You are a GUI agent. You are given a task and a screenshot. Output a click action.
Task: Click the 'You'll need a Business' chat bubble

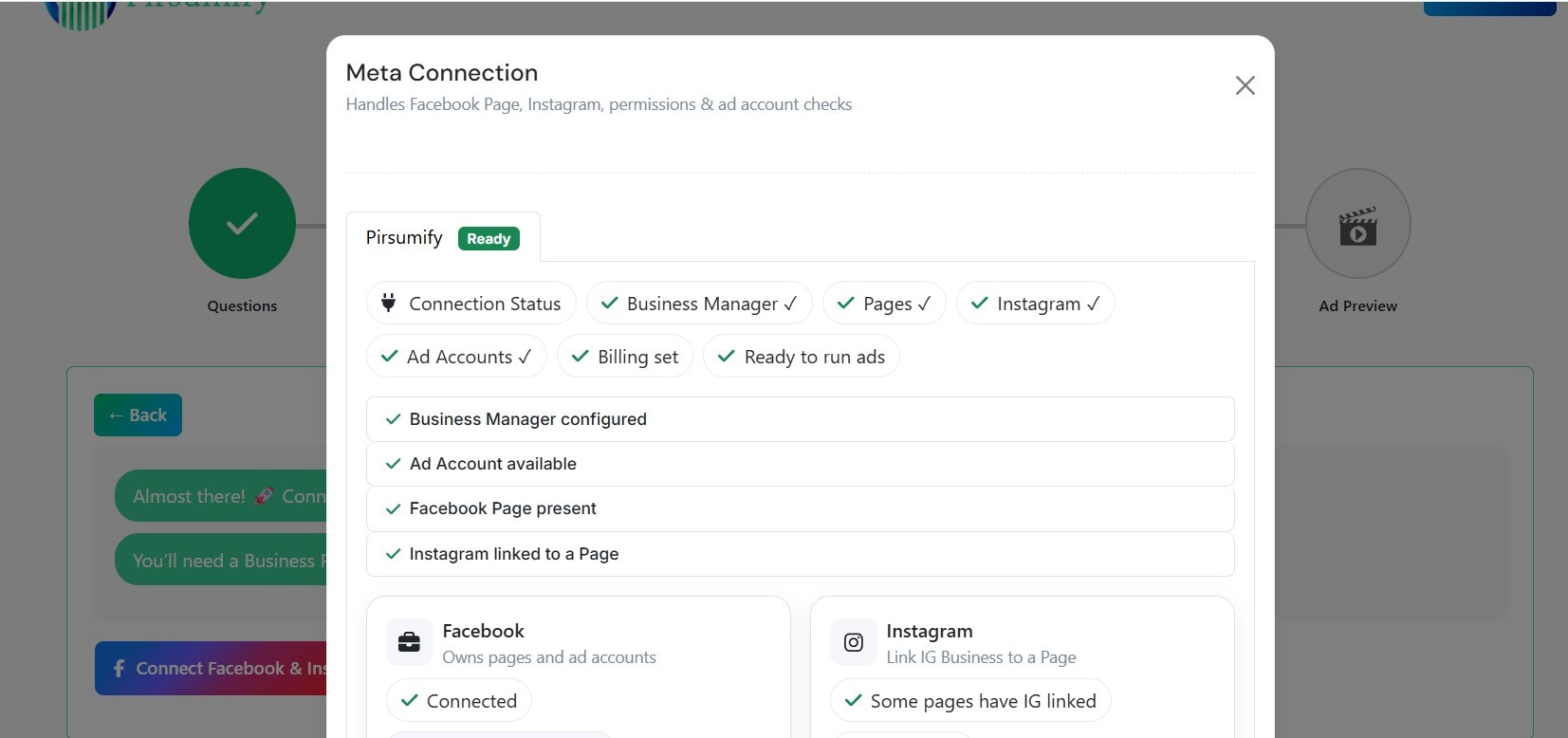(x=220, y=561)
